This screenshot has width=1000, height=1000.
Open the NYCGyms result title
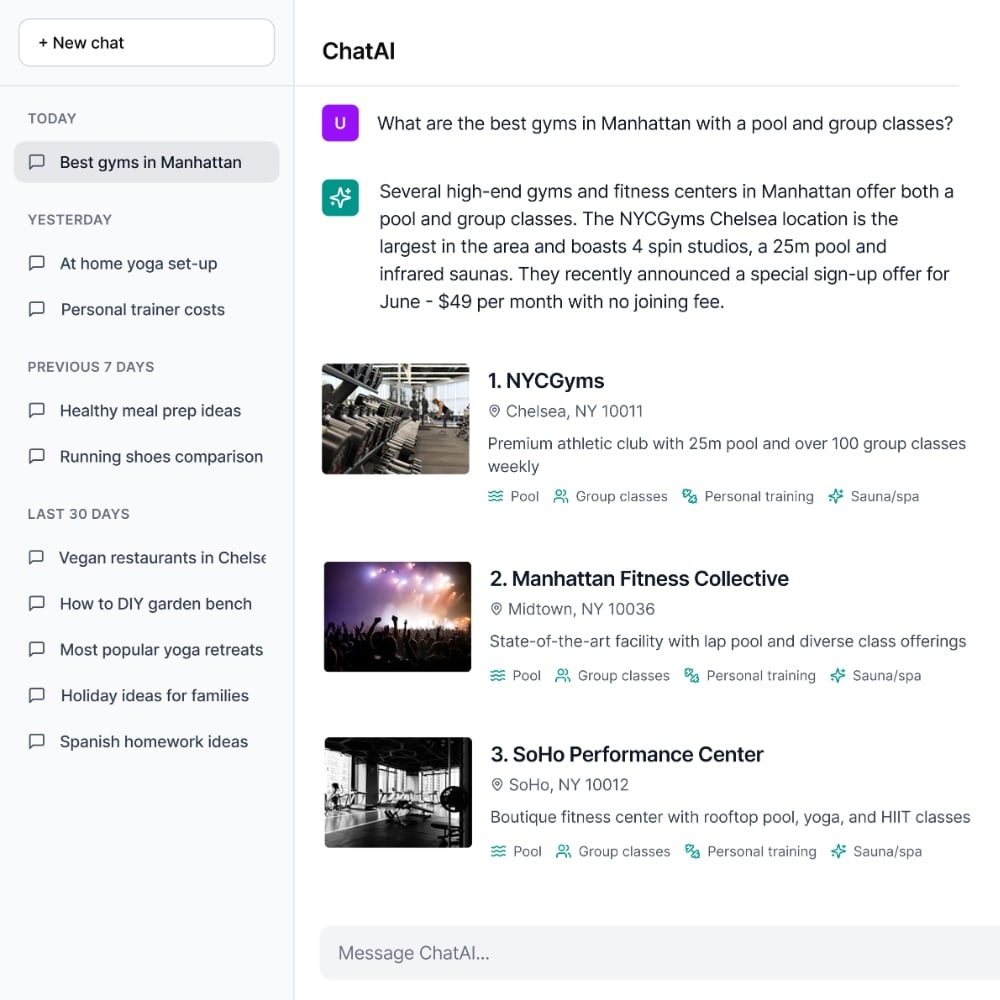tap(546, 381)
